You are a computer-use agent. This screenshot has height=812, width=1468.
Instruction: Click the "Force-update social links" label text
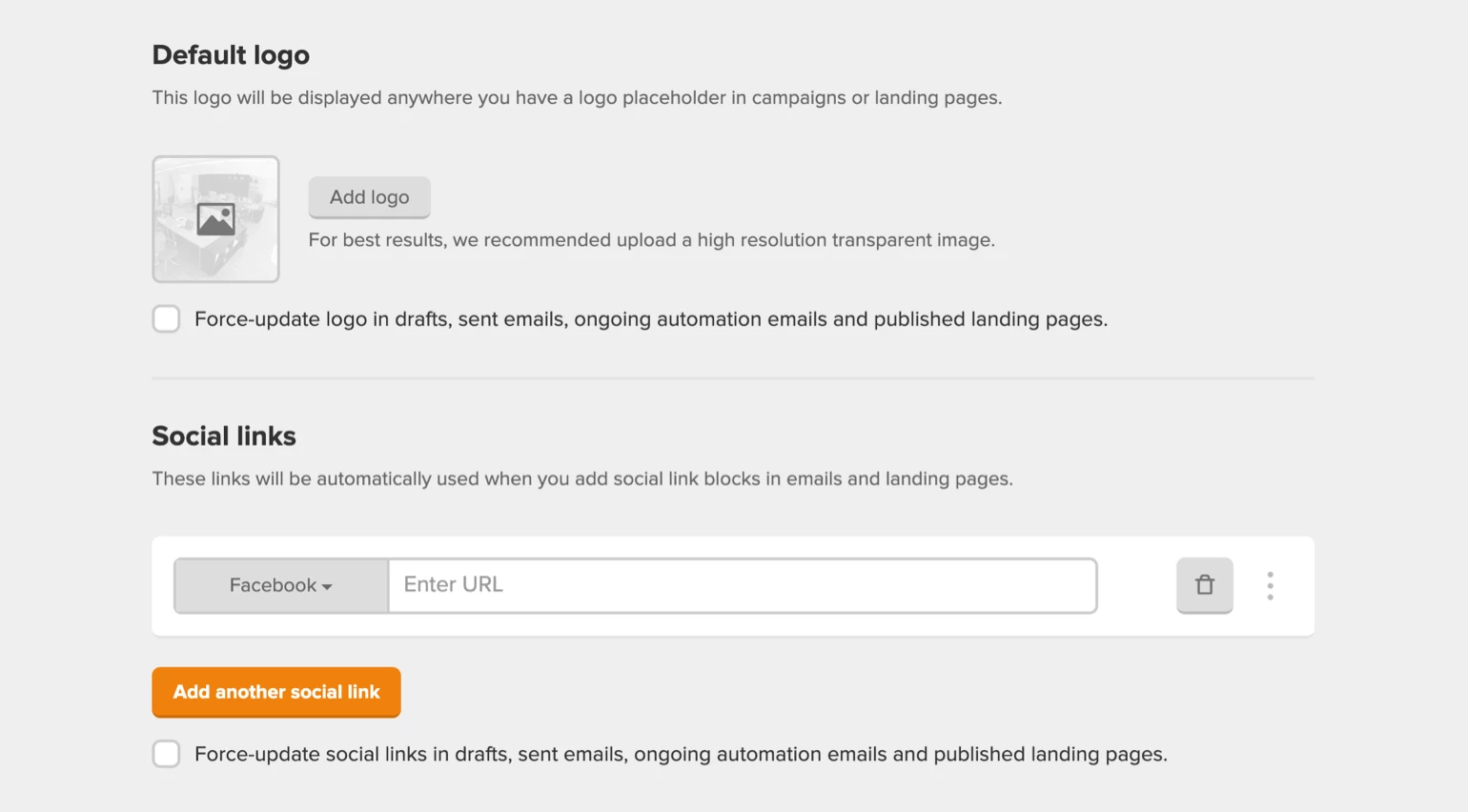pos(681,754)
